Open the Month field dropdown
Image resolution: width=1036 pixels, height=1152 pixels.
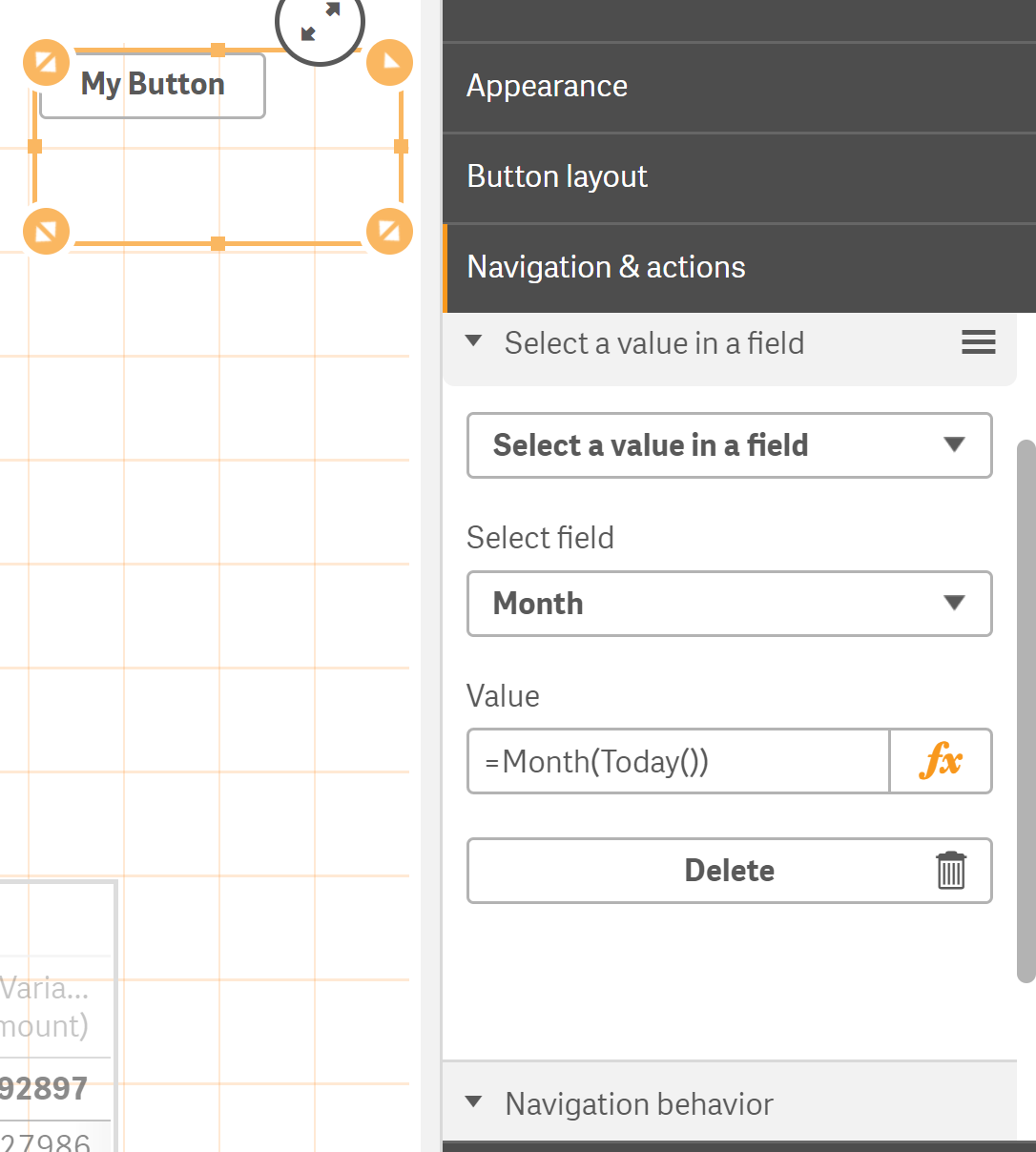729,604
